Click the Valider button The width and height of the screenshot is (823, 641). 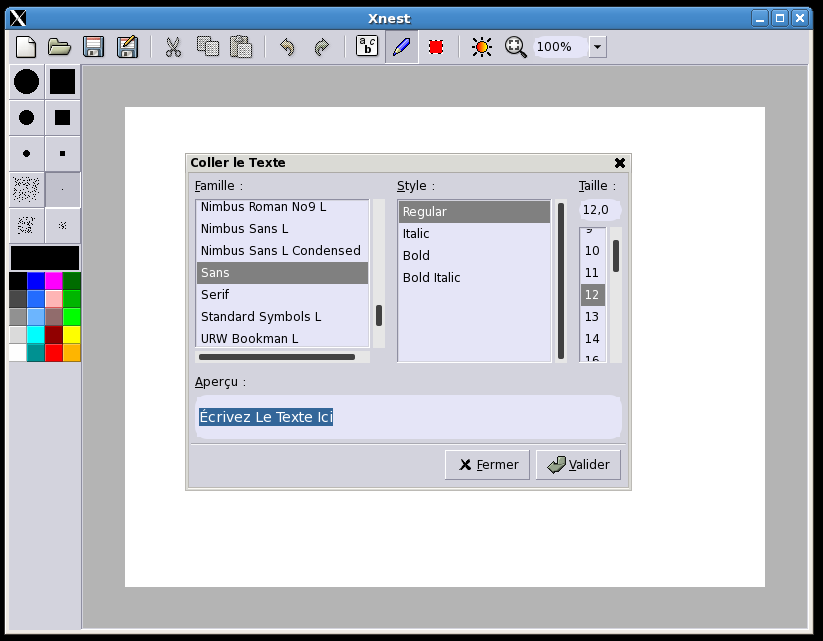[x=578, y=465]
